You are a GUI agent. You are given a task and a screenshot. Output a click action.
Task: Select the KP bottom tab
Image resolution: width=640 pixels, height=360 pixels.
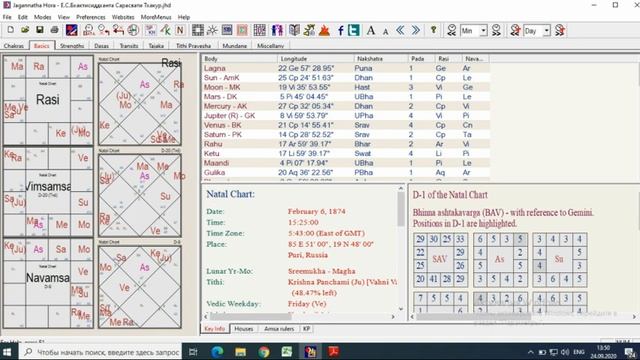(x=307, y=329)
